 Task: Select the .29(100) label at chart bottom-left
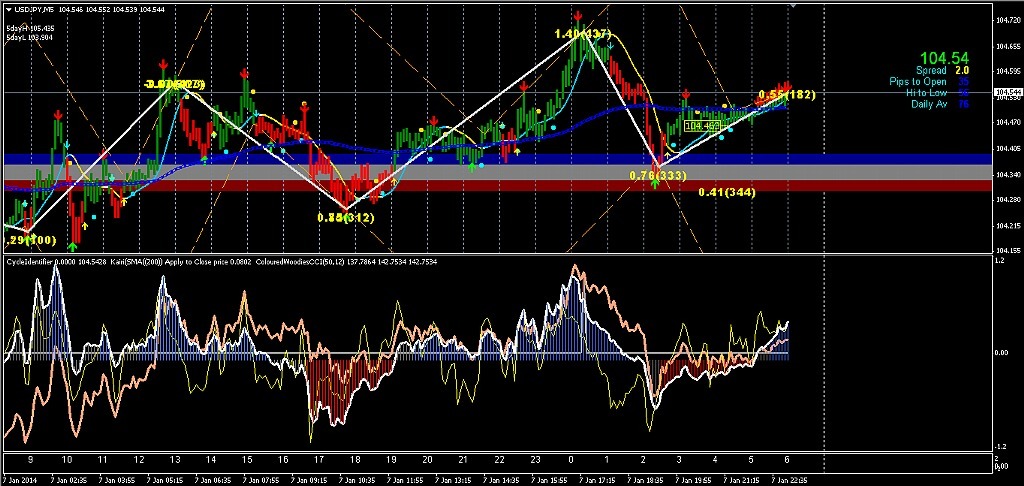pos(30,241)
